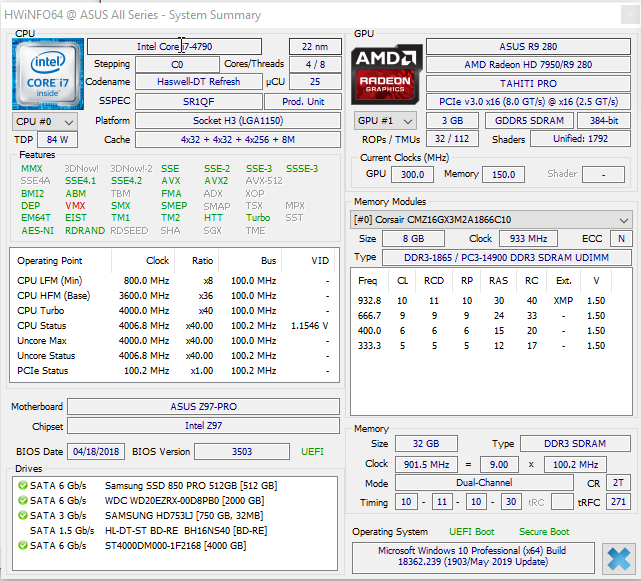Click the 84 W TDP value
Screen dimensions: 641x581
click(x=57, y=139)
